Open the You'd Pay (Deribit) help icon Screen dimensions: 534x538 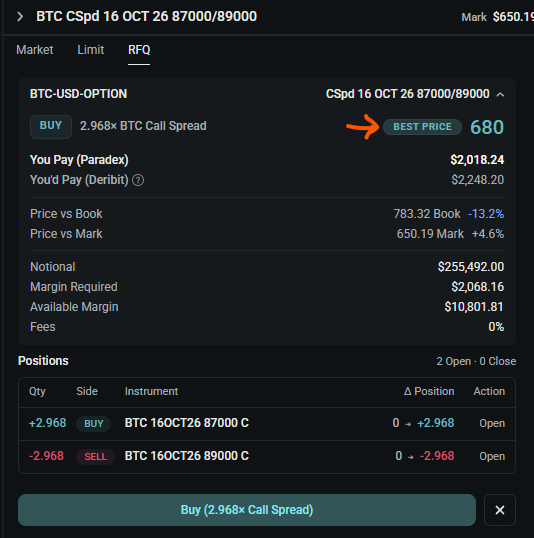click(138, 180)
